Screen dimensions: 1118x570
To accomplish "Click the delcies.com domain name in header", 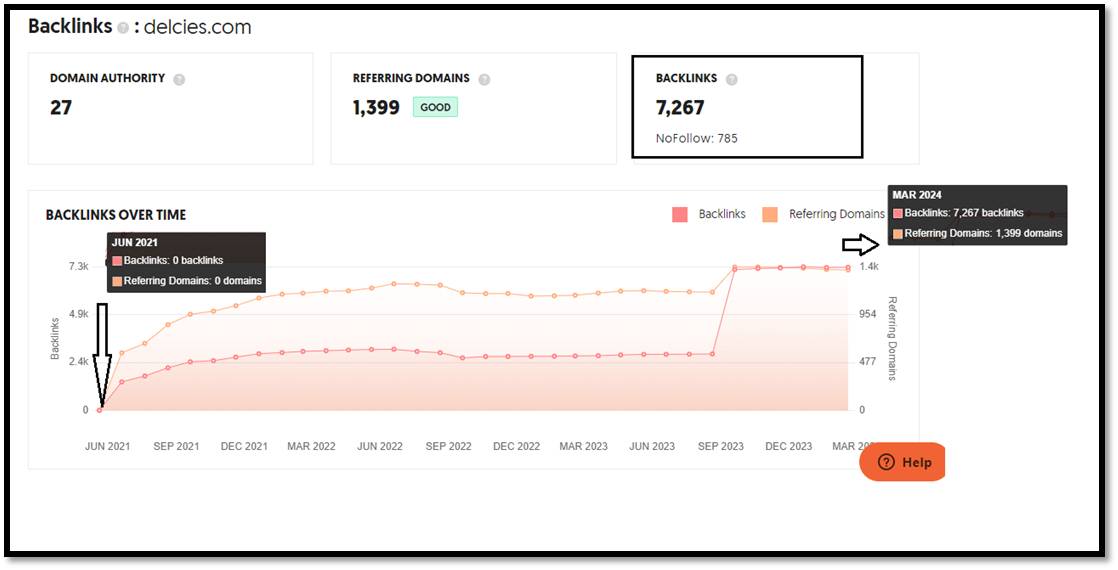I will (x=197, y=28).
